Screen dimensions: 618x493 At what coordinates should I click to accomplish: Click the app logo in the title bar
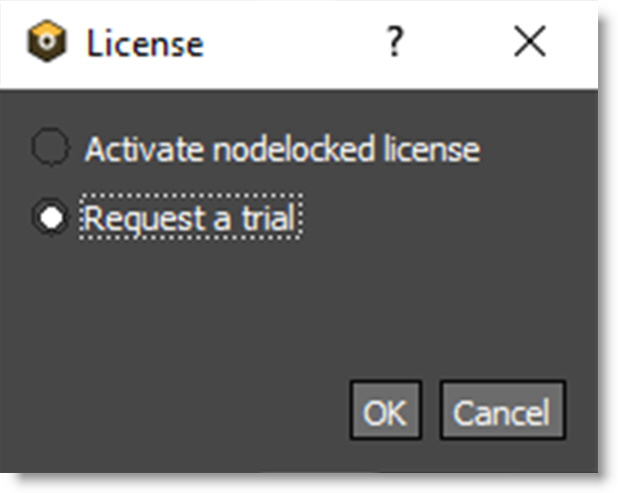point(47,43)
